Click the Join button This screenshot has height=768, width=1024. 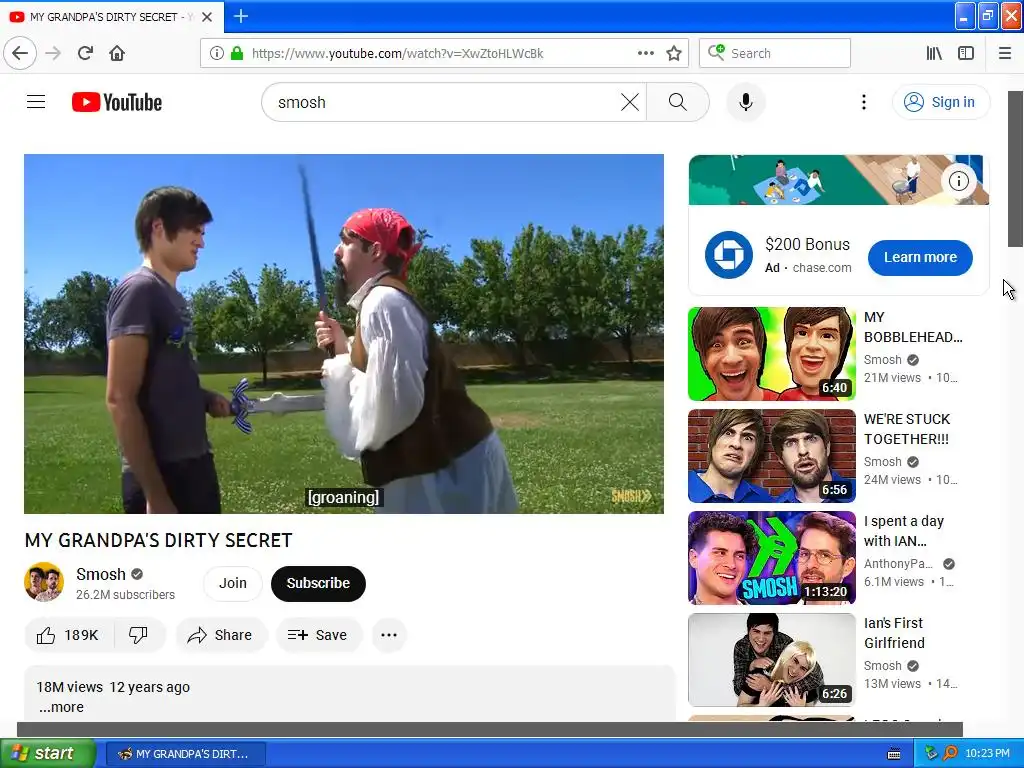[x=232, y=583]
